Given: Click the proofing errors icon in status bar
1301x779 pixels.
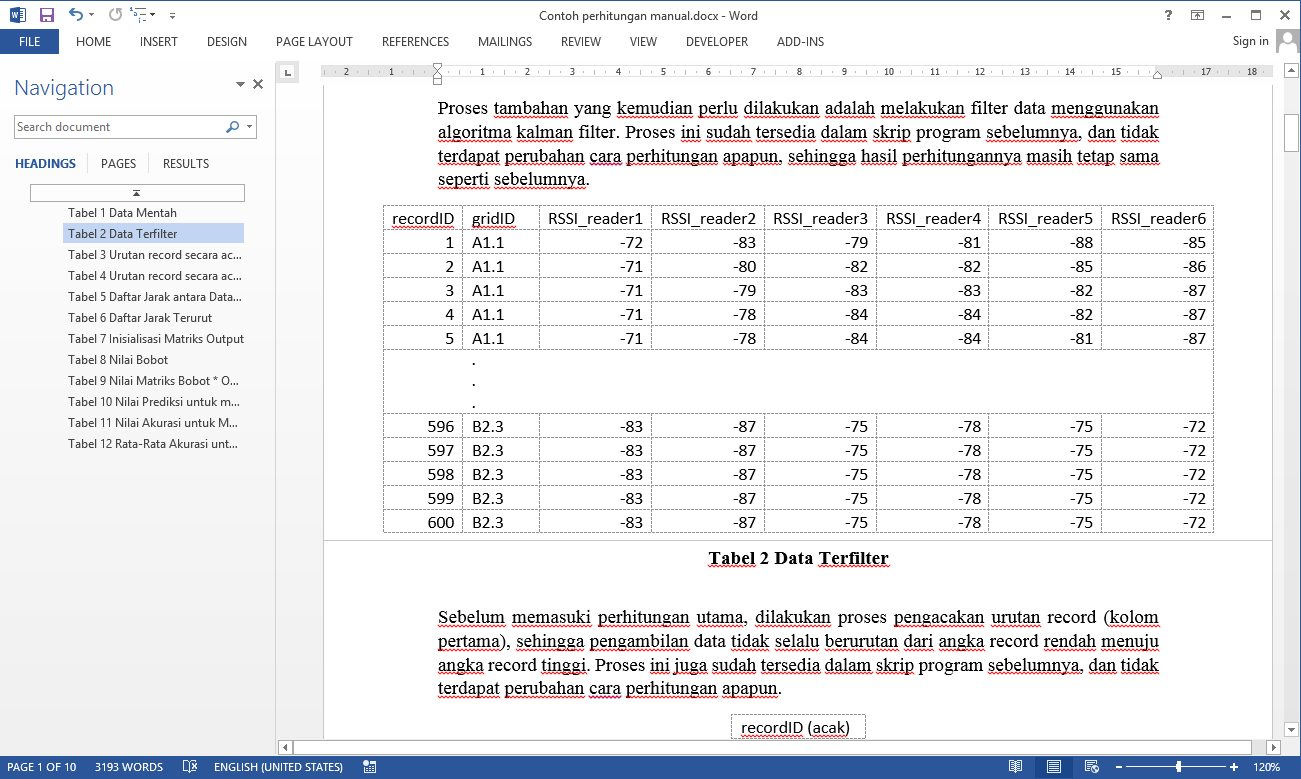Looking at the screenshot, I should pyautogui.click(x=190, y=767).
